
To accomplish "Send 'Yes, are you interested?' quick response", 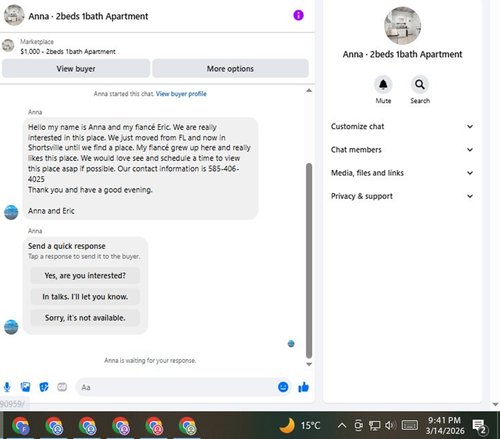I will click(85, 276).
